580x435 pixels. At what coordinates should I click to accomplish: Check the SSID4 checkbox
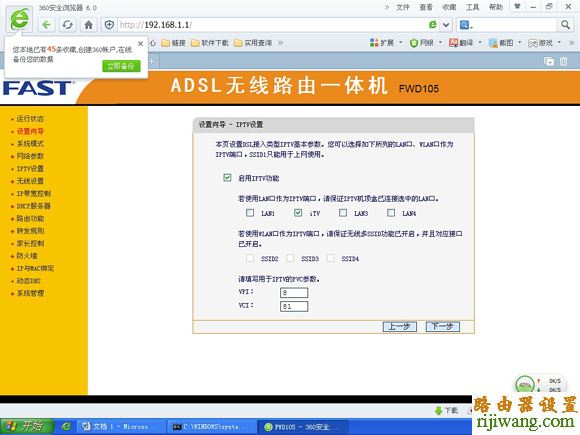pyautogui.click(x=331, y=258)
